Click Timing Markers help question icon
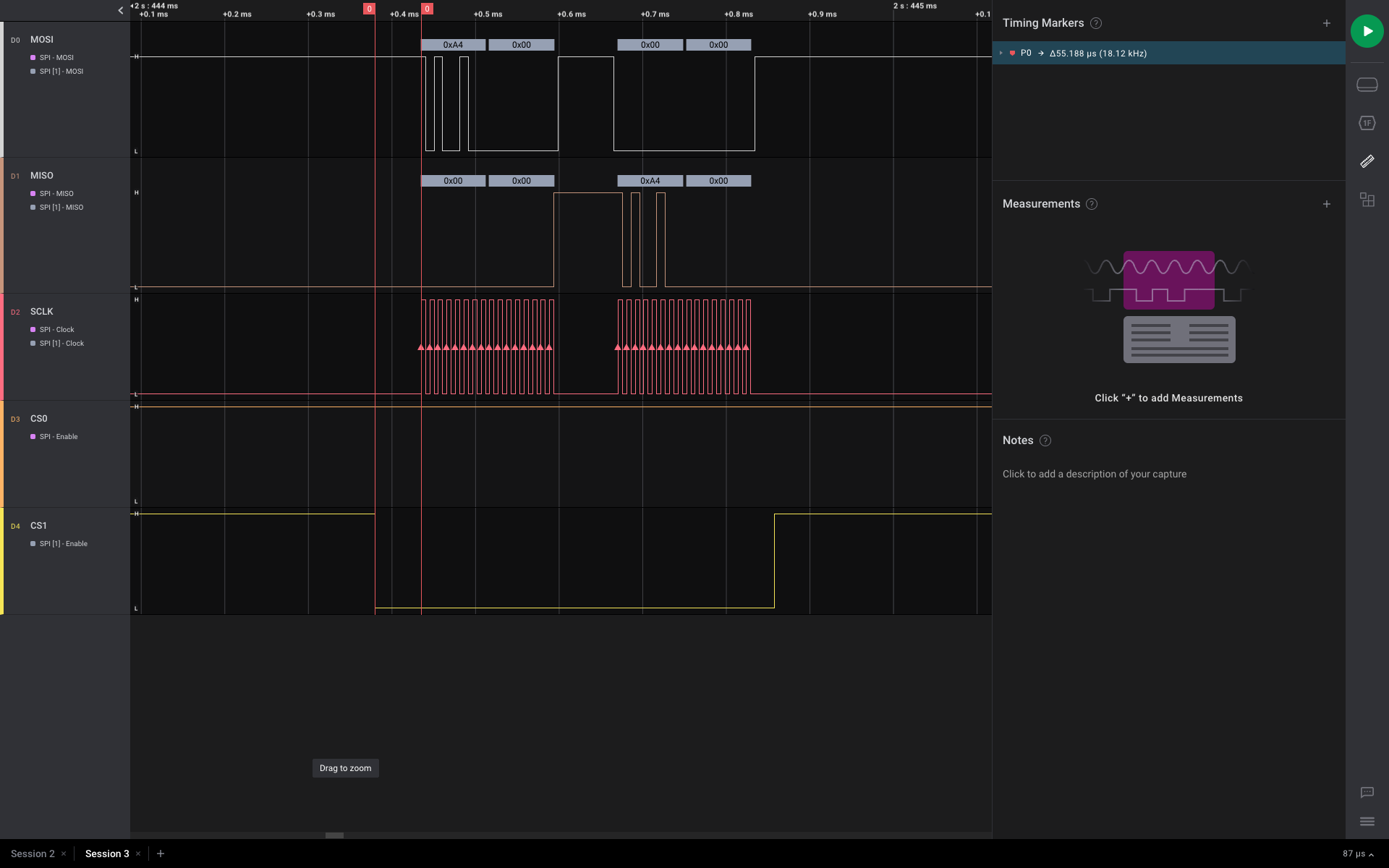Image resolution: width=1389 pixels, height=868 pixels. [x=1096, y=23]
